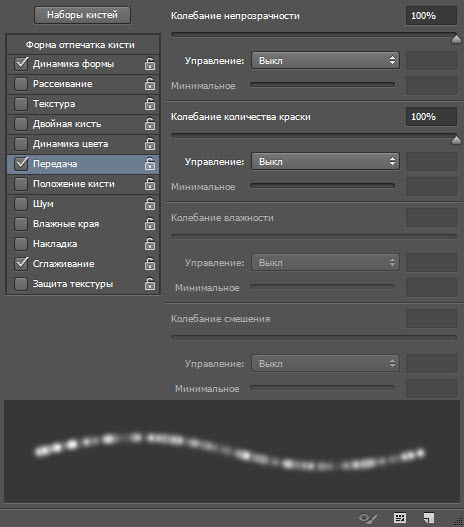Image resolution: width=464 pixels, height=527 pixels.
Task: Click the Наборы кистей button
Action: [x=82, y=15]
